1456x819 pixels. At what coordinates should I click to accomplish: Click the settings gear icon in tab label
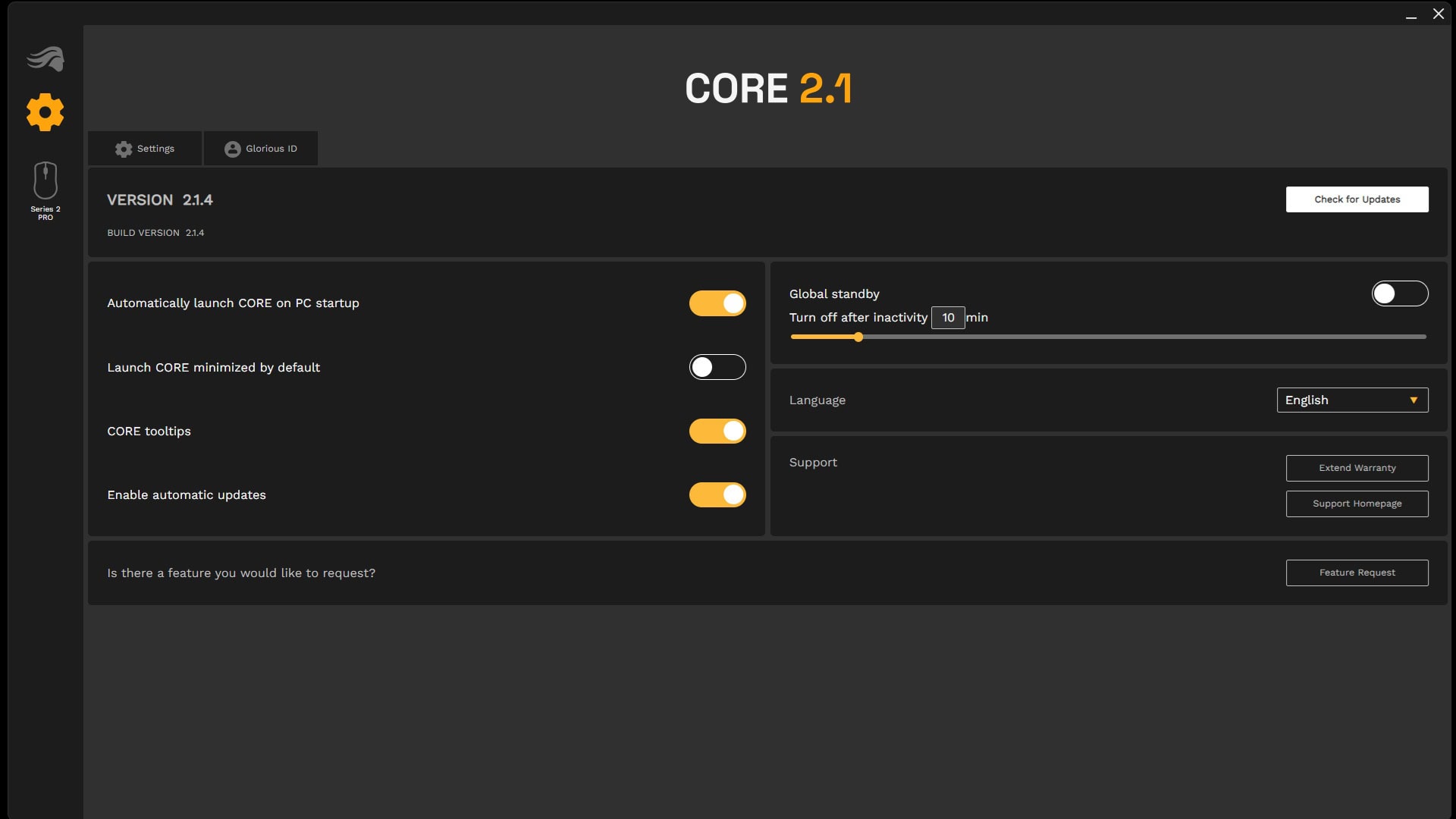[x=124, y=148]
